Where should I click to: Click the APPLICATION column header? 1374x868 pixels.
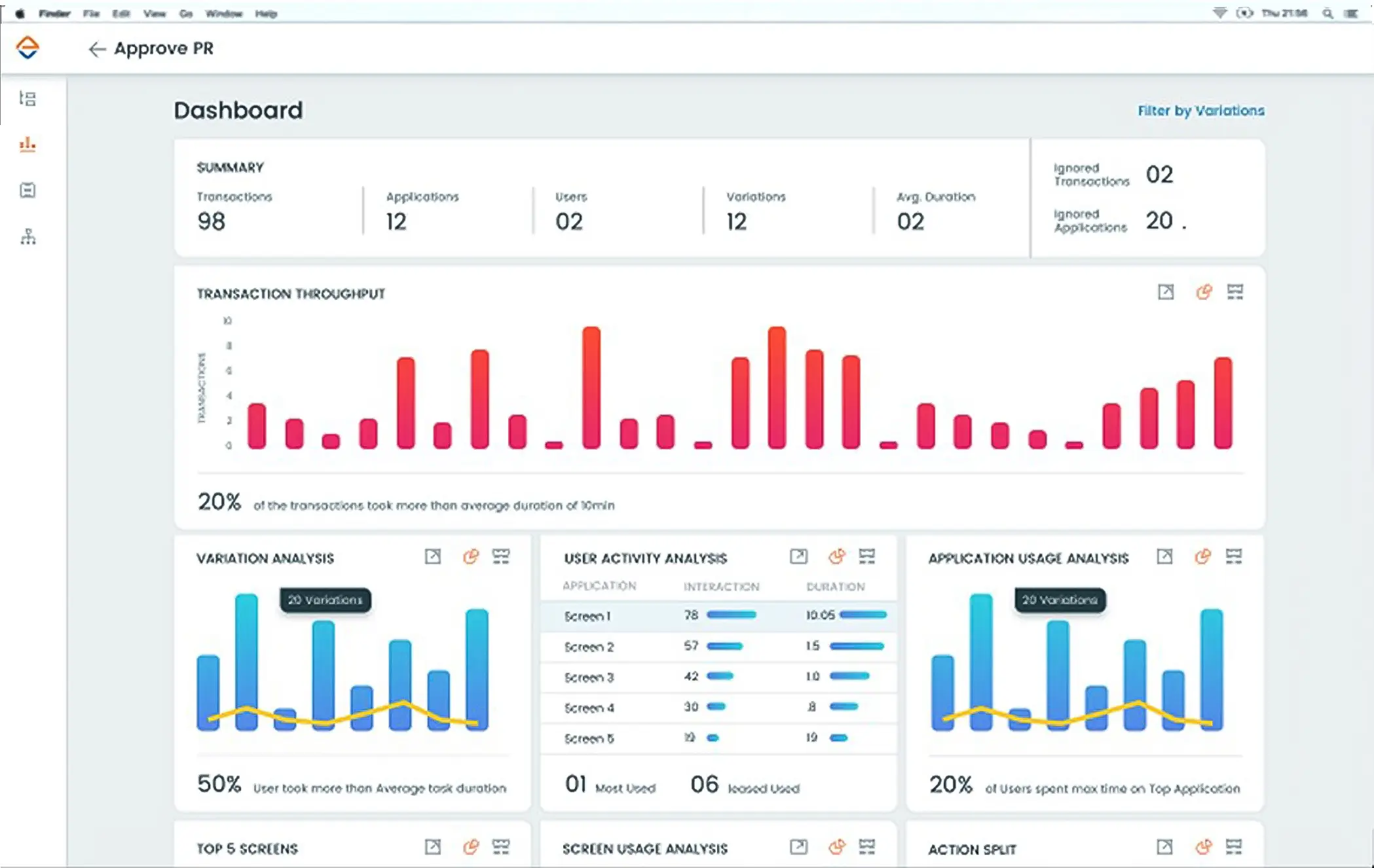pyautogui.click(x=599, y=586)
